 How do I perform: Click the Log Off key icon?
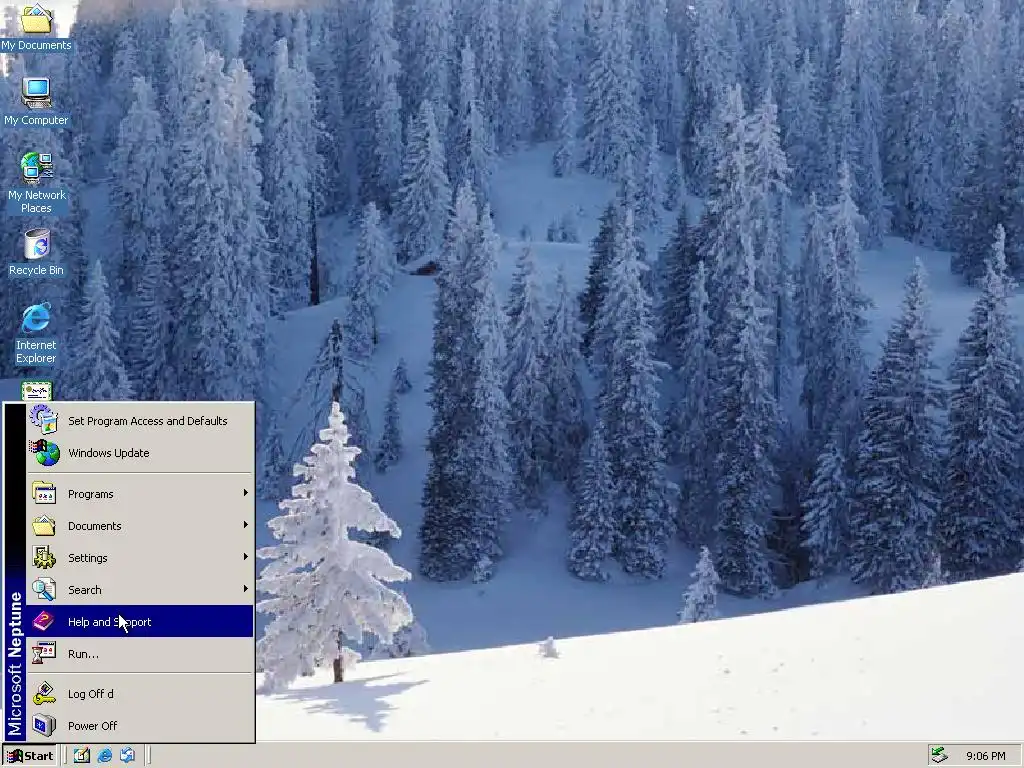tap(44, 694)
